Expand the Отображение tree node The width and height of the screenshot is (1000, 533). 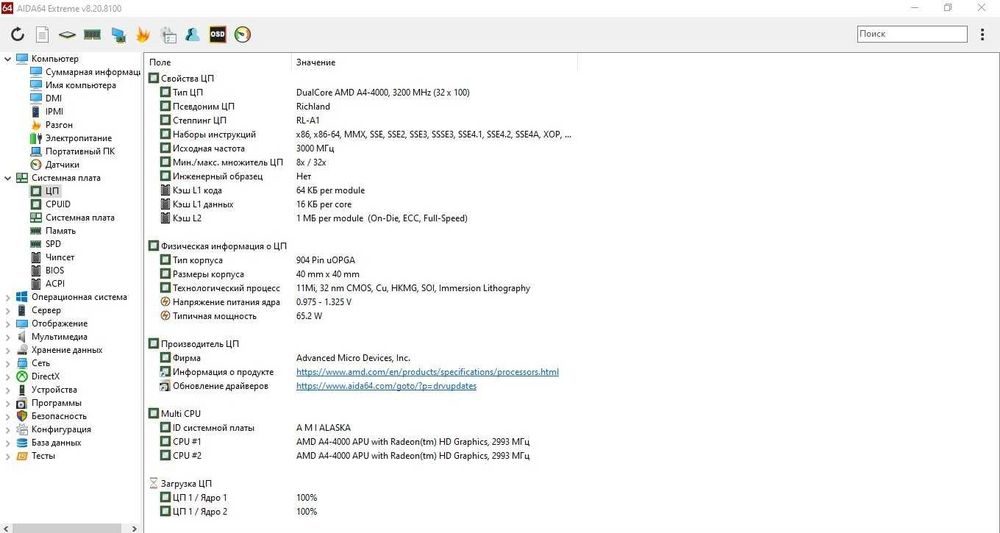(x=8, y=324)
